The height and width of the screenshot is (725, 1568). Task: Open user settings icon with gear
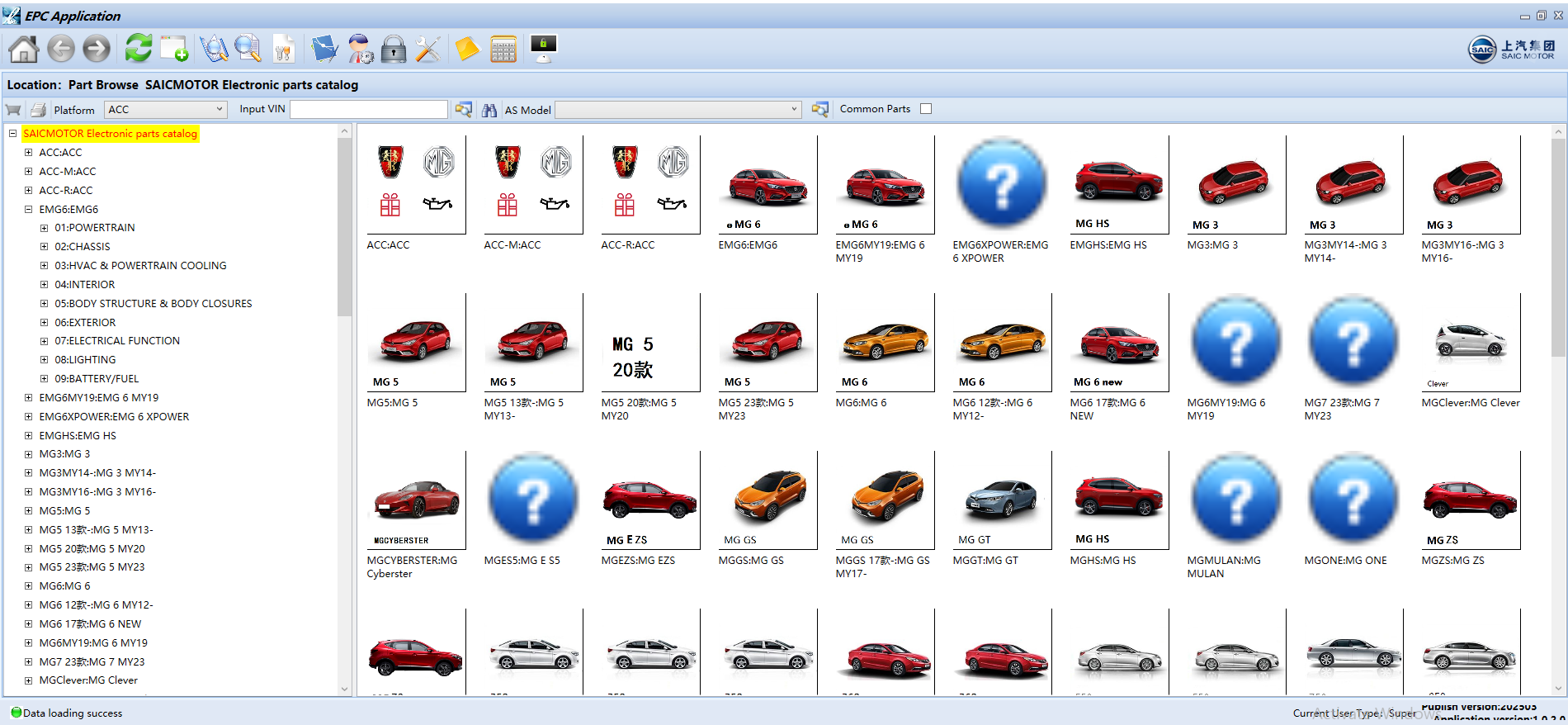point(360,49)
